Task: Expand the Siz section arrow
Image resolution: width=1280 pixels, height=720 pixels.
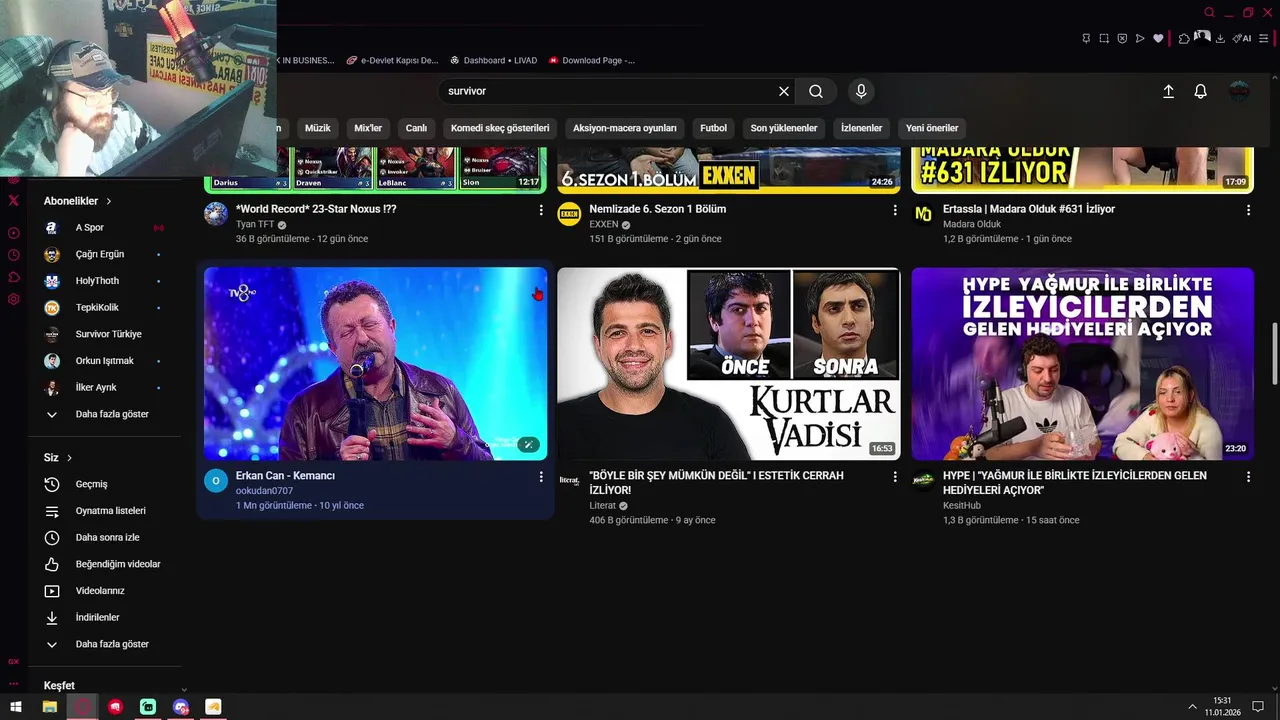Action: click(x=69, y=458)
